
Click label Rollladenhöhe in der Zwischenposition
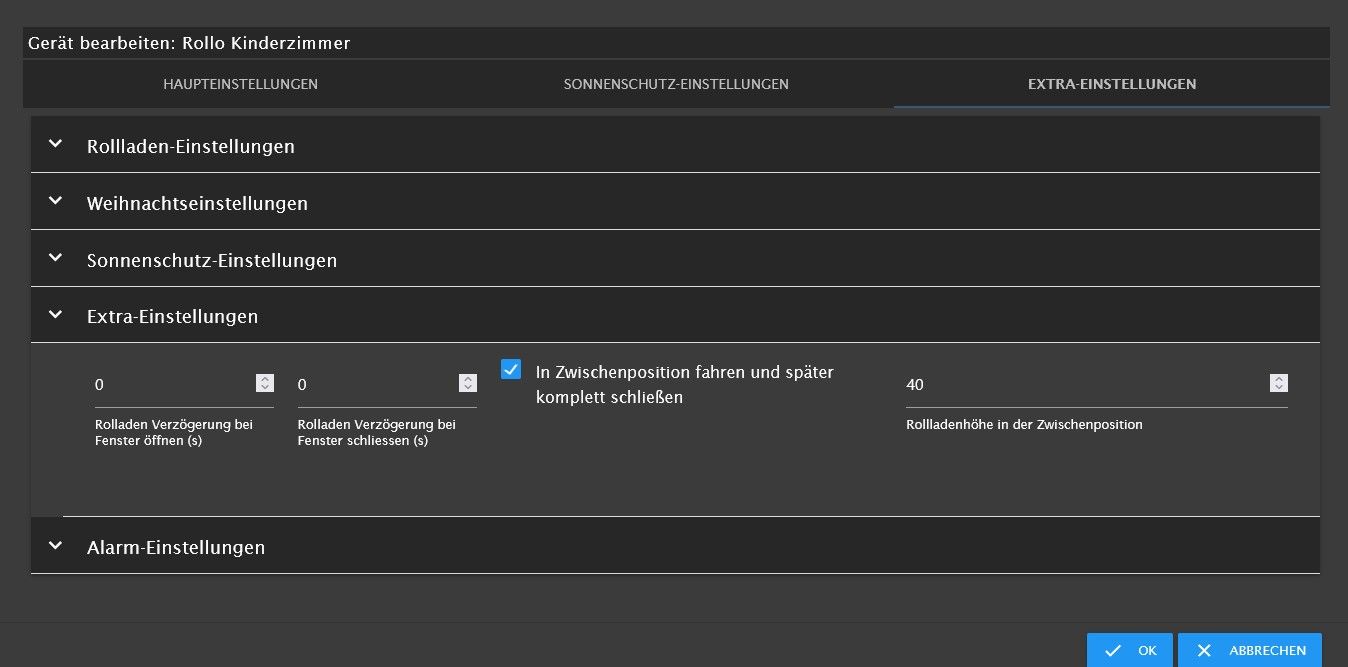[1024, 424]
